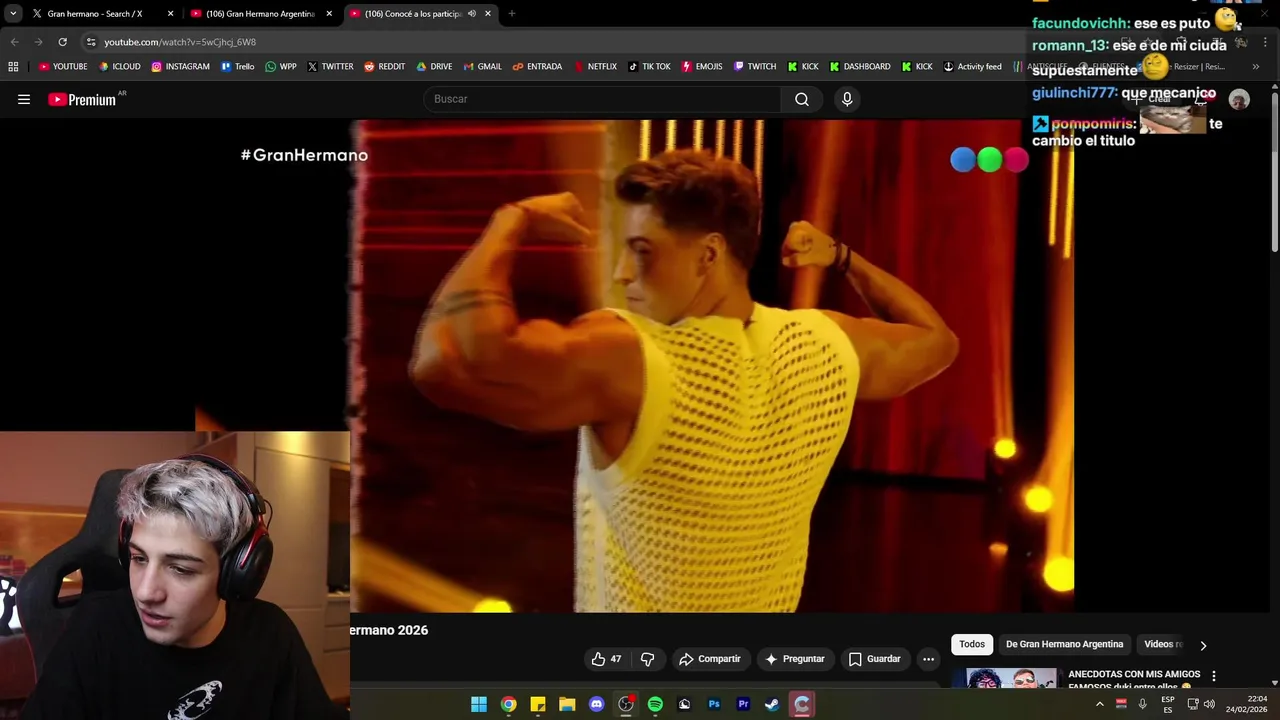The width and height of the screenshot is (1280, 720).
Task: Open more actions three-dot menu
Action: click(x=928, y=659)
